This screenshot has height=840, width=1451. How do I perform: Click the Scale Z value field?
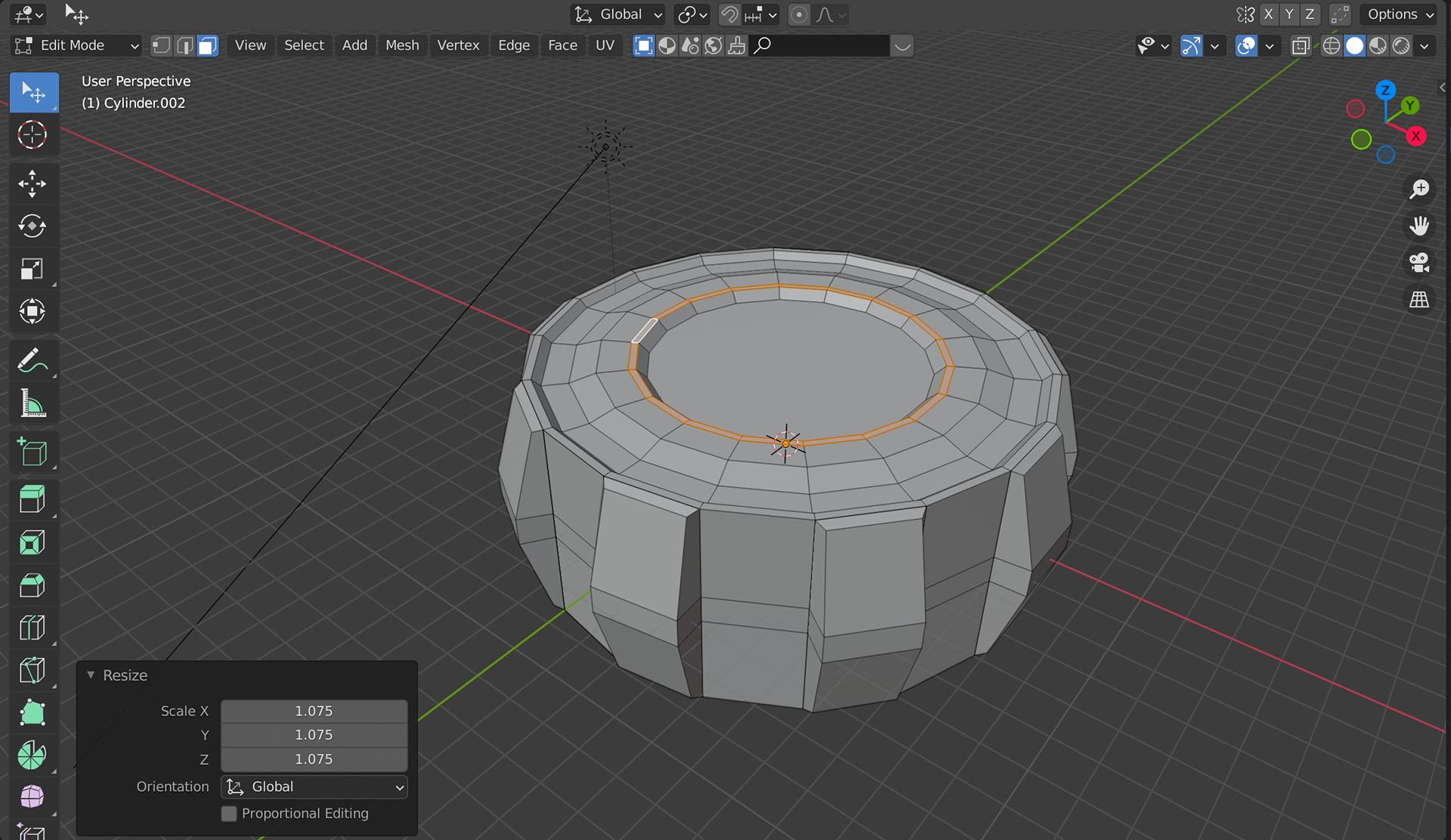314,759
